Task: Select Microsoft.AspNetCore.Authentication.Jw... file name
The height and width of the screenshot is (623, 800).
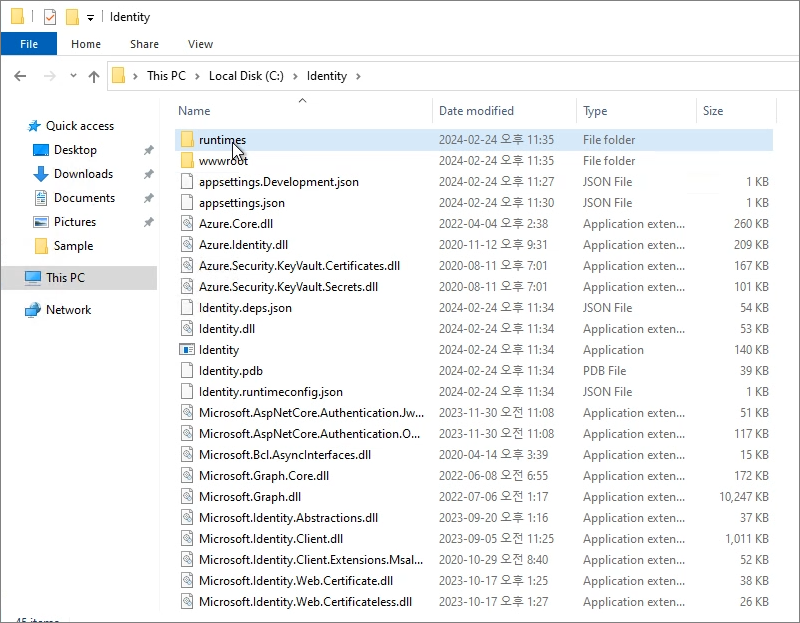Action: pos(311,412)
